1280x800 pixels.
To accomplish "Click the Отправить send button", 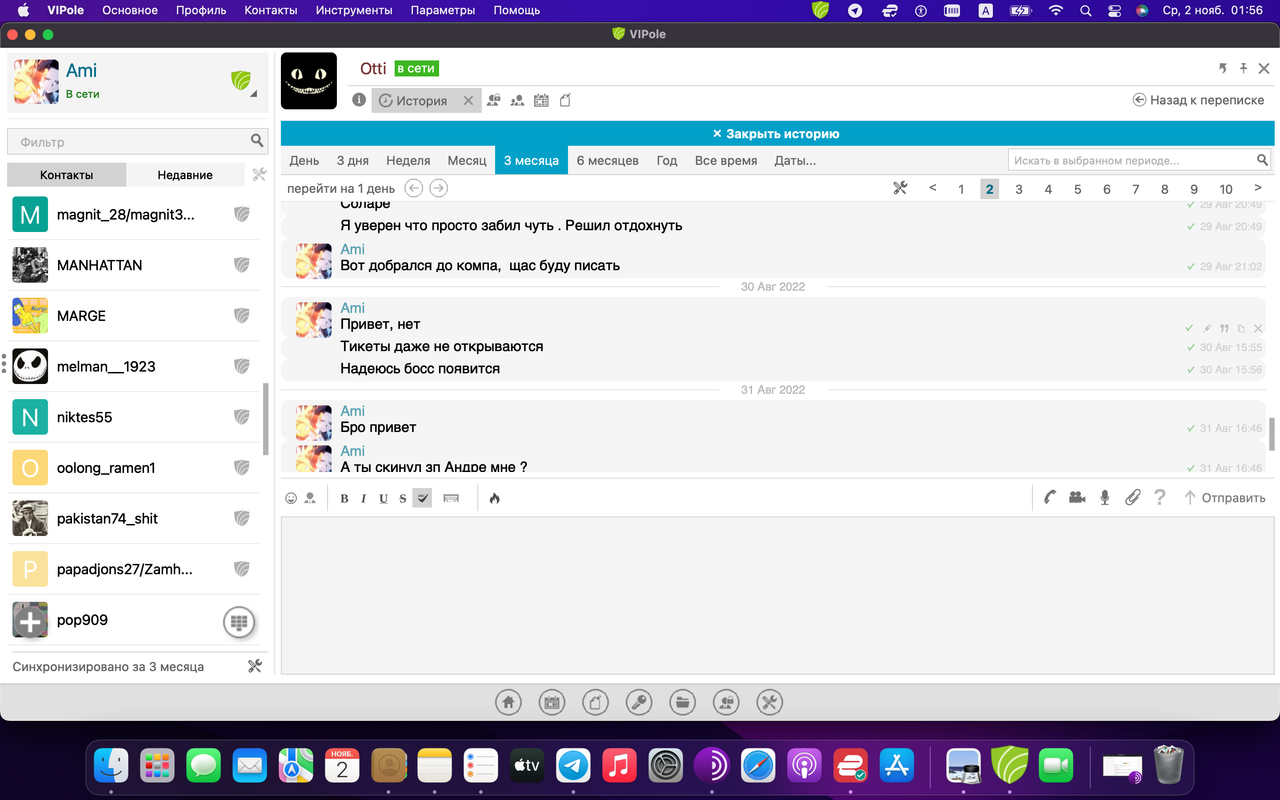I will (x=1225, y=498).
